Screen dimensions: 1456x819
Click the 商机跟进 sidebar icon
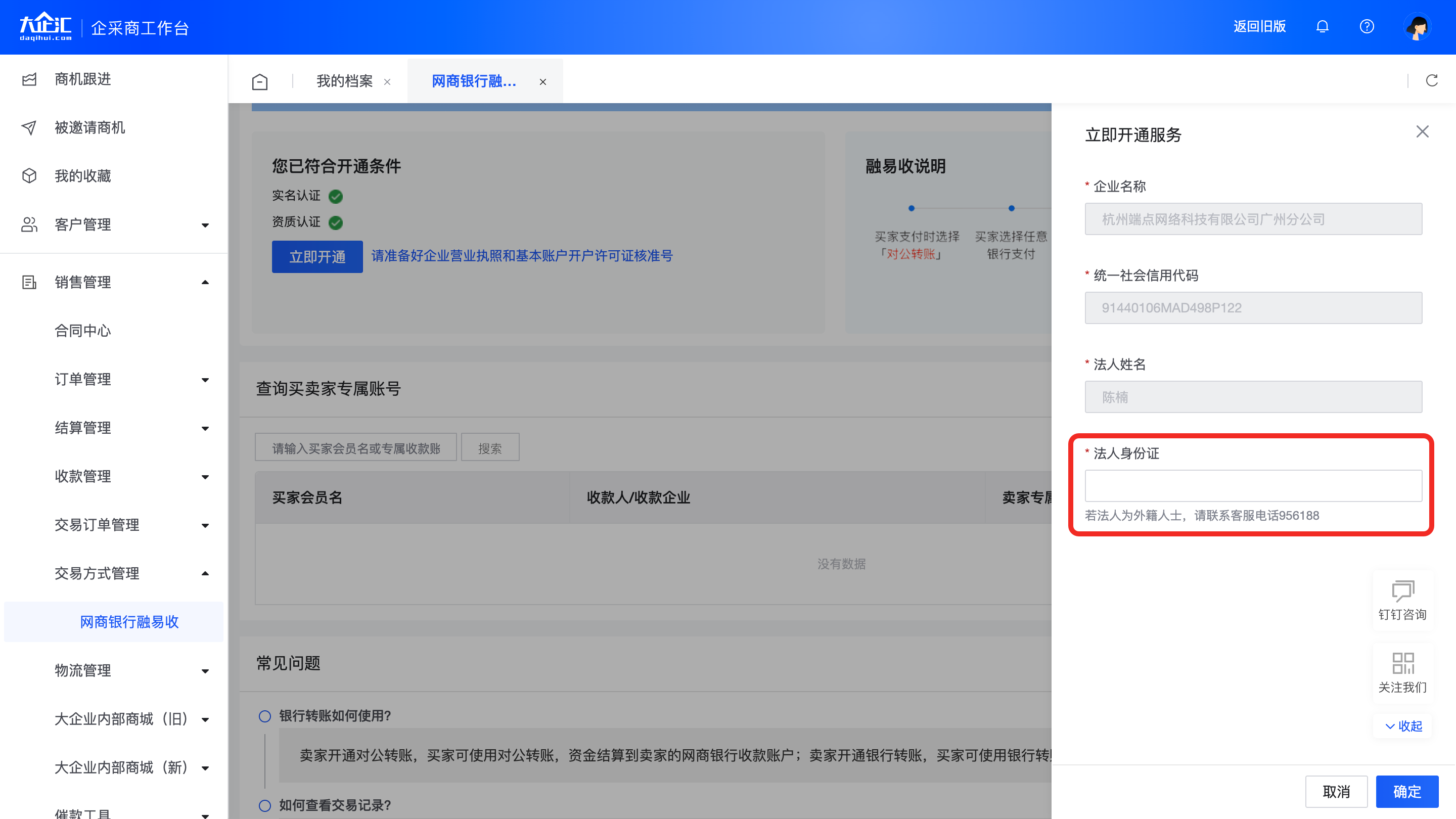pos(29,79)
